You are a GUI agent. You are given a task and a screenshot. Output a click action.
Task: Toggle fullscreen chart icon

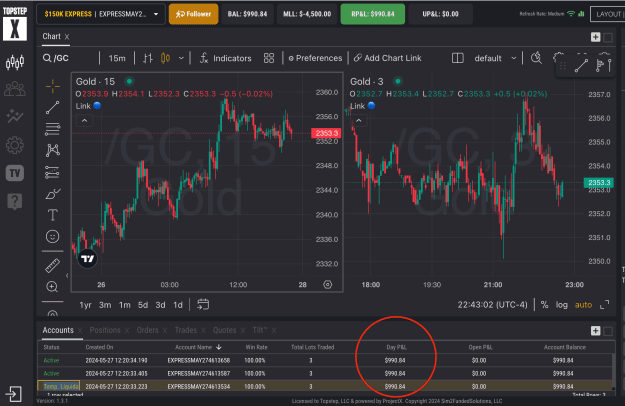[605, 304]
